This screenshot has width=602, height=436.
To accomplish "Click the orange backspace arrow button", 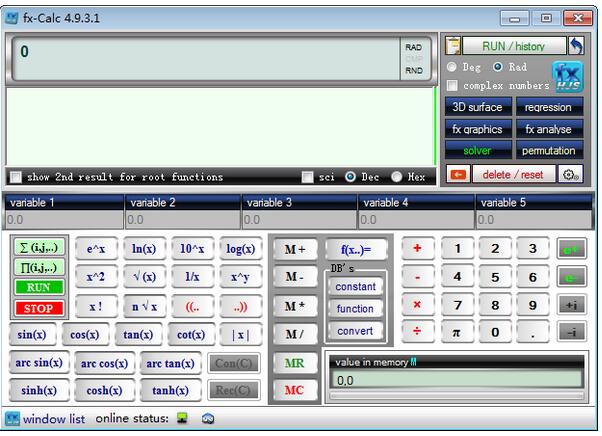I will point(458,175).
